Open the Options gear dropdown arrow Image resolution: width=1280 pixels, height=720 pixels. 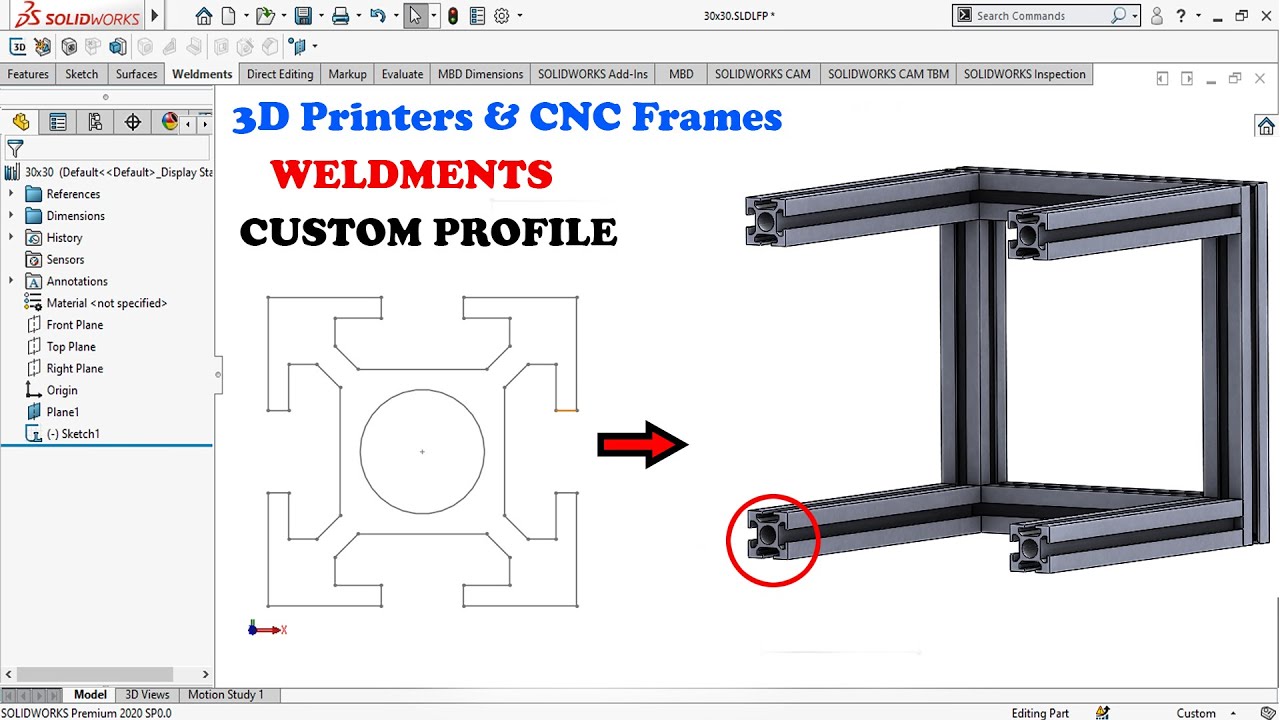pyautogui.click(x=520, y=17)
